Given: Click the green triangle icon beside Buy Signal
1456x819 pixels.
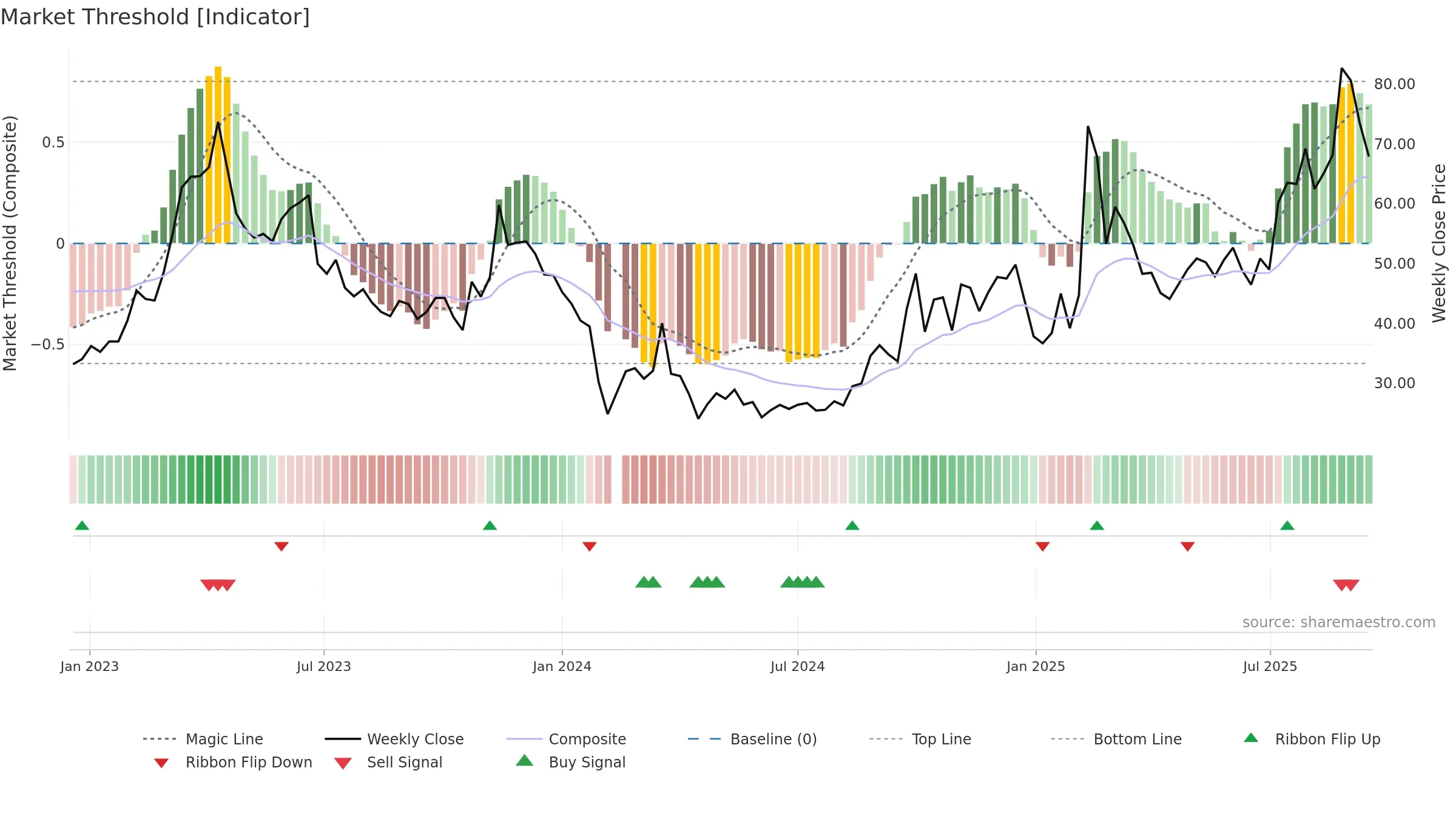Looking at the screenshot, I should 525,760.
